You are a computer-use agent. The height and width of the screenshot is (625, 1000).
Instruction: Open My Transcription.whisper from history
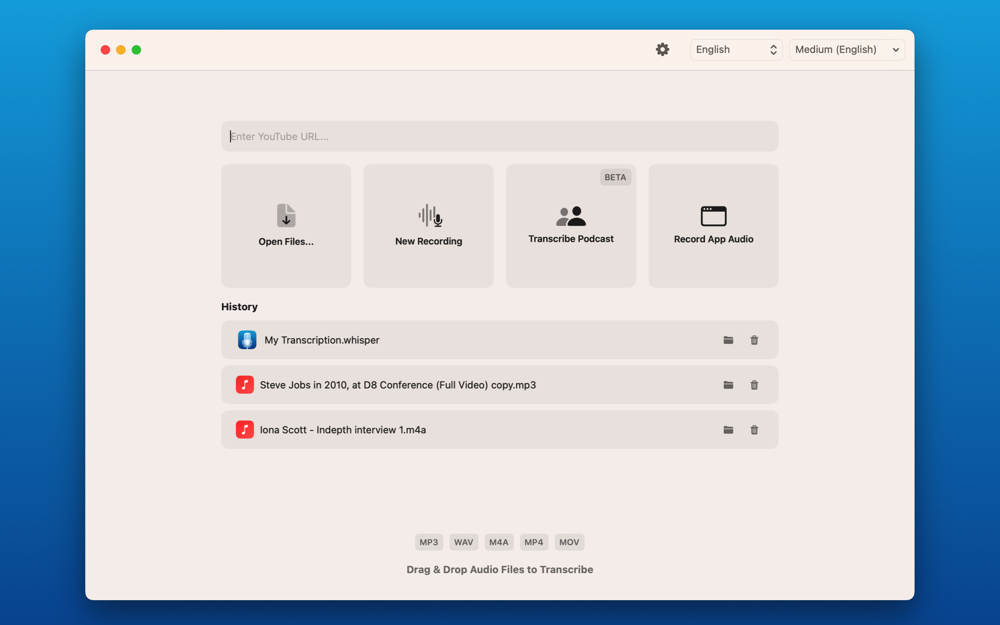click(322, 340)
